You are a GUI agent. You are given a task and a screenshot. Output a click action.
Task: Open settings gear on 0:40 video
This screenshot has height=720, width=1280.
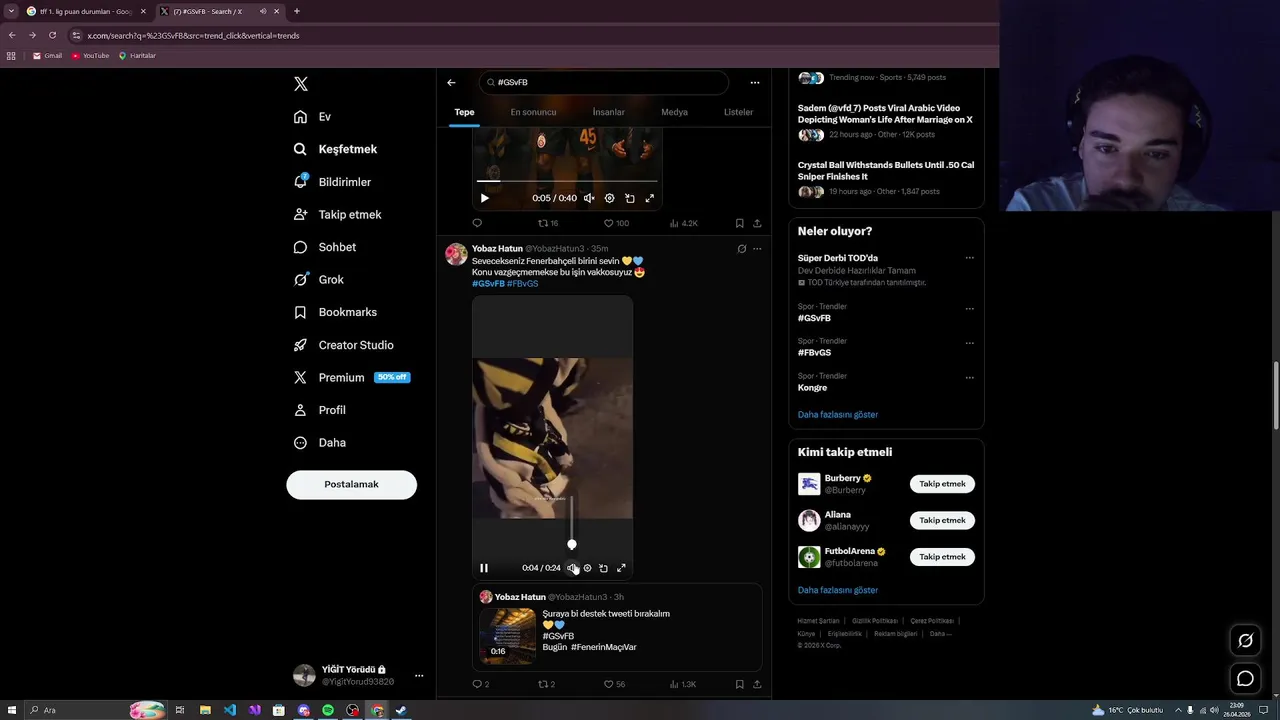pyautogui.click(x=609, y=198)
